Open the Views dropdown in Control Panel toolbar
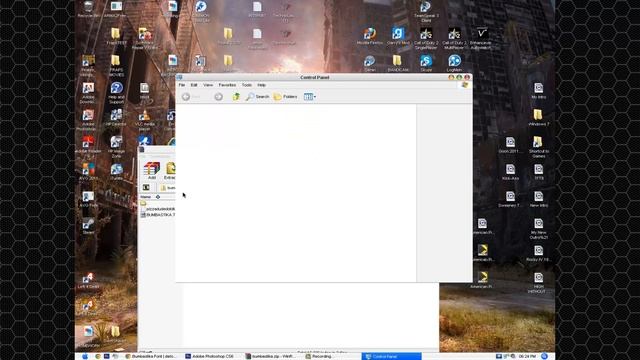The height and width of the screenshot is (360, 640). pyautogui.click(x=310, y=97)
